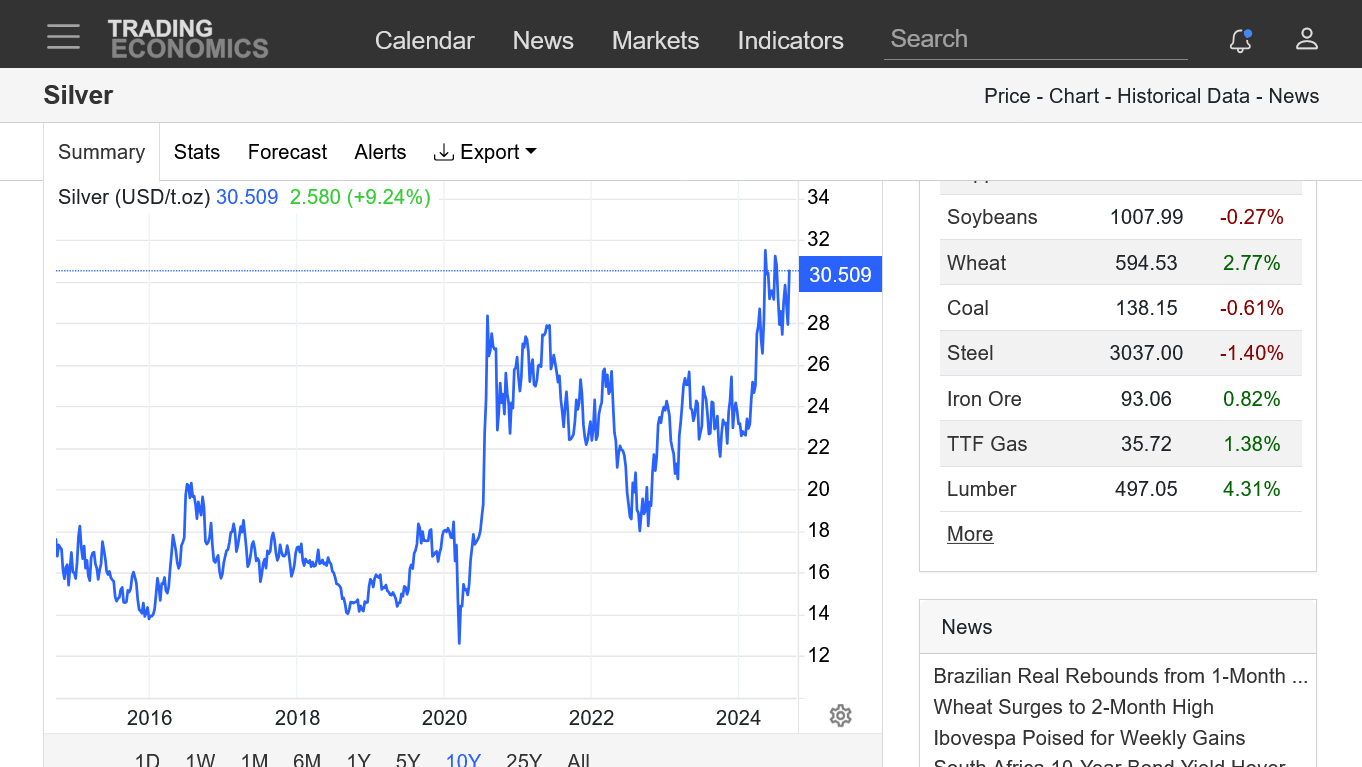
Task: Go to the Calendar page
Action: tap(424, 41)
